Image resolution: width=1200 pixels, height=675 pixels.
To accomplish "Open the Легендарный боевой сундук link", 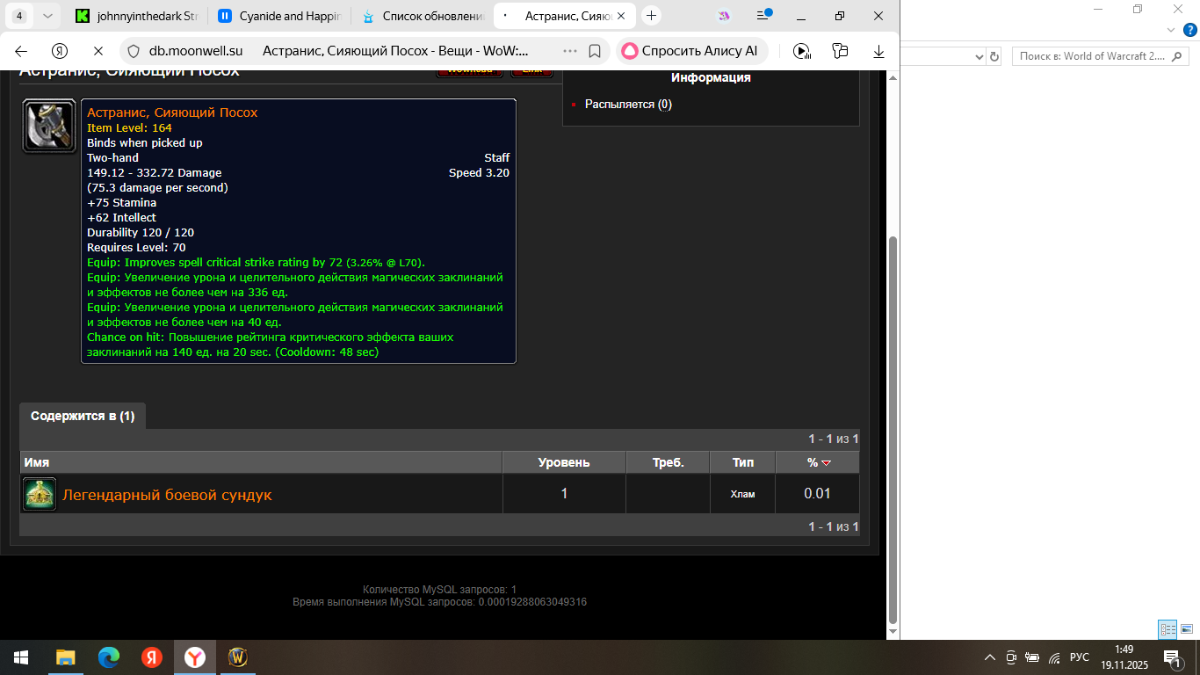I will click(167, 495).
